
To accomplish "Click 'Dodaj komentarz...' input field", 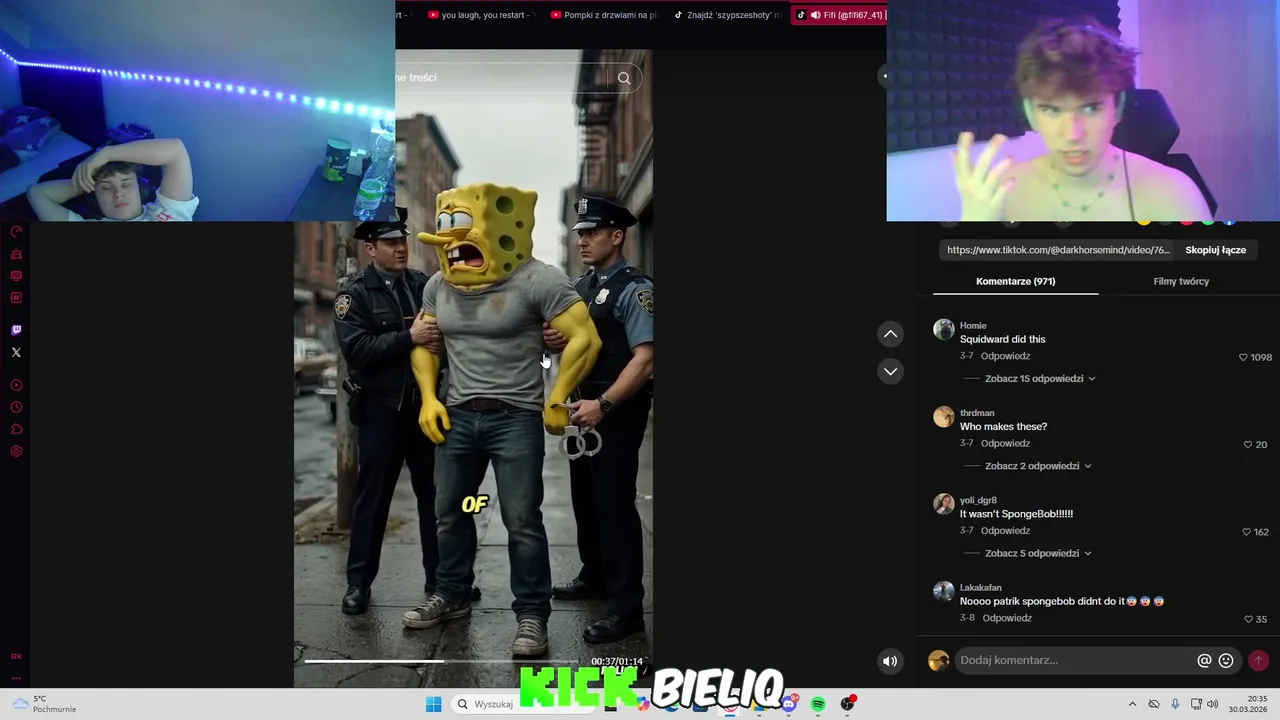I will coord(1075,660).
